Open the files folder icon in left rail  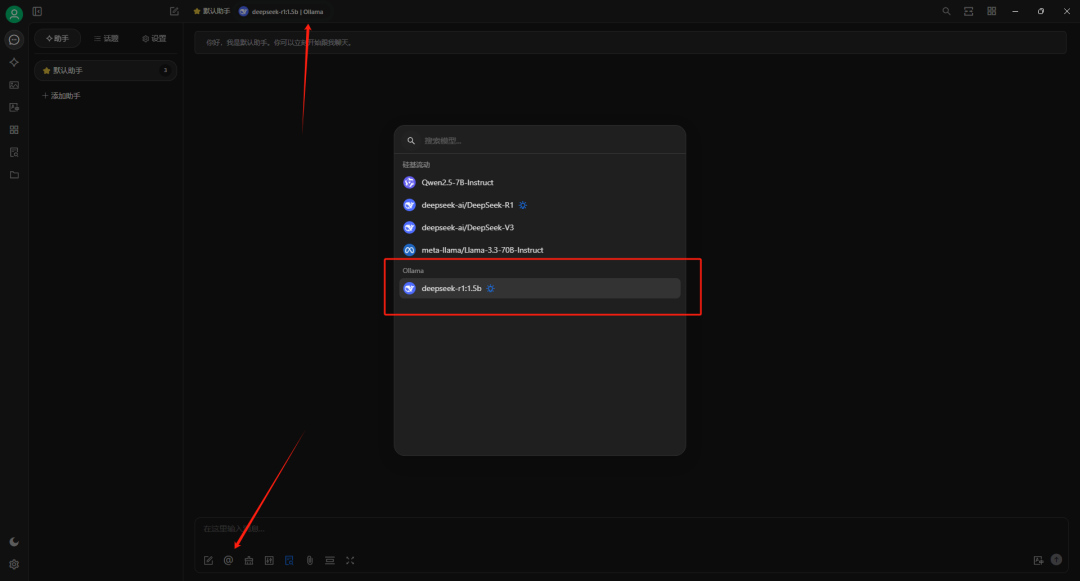[14, 175]
